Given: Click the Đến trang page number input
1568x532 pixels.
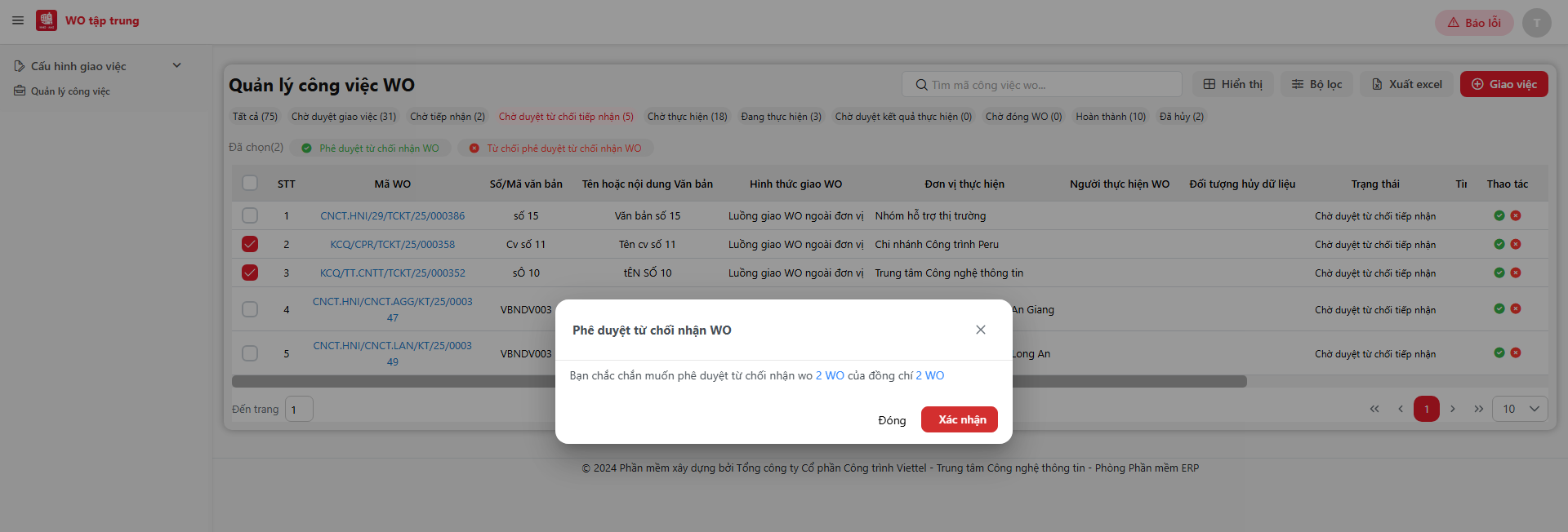Looking at the screenshot, I should click(299, 409).
